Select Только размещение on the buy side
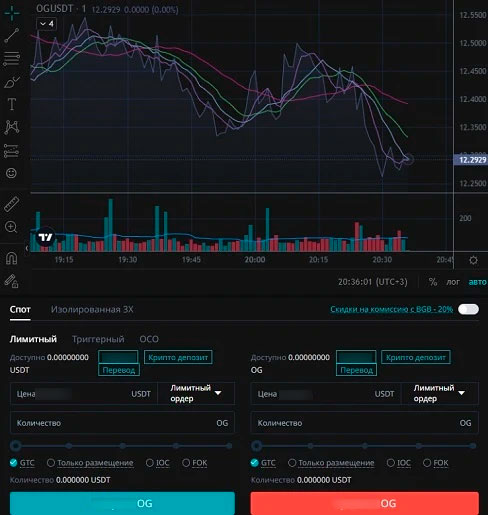Viewport: 488px width, 515px height. (x=90, y=463)
